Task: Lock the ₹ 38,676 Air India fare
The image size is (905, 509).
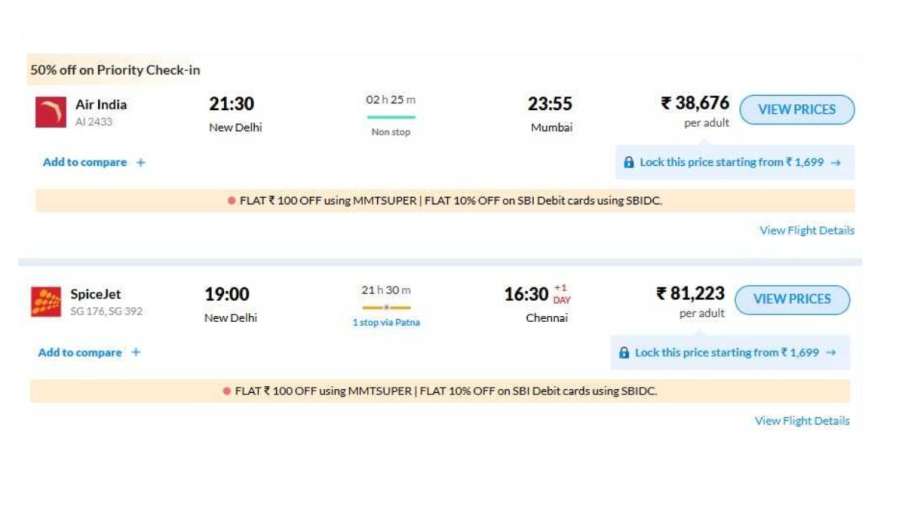Action: (734, 162)
